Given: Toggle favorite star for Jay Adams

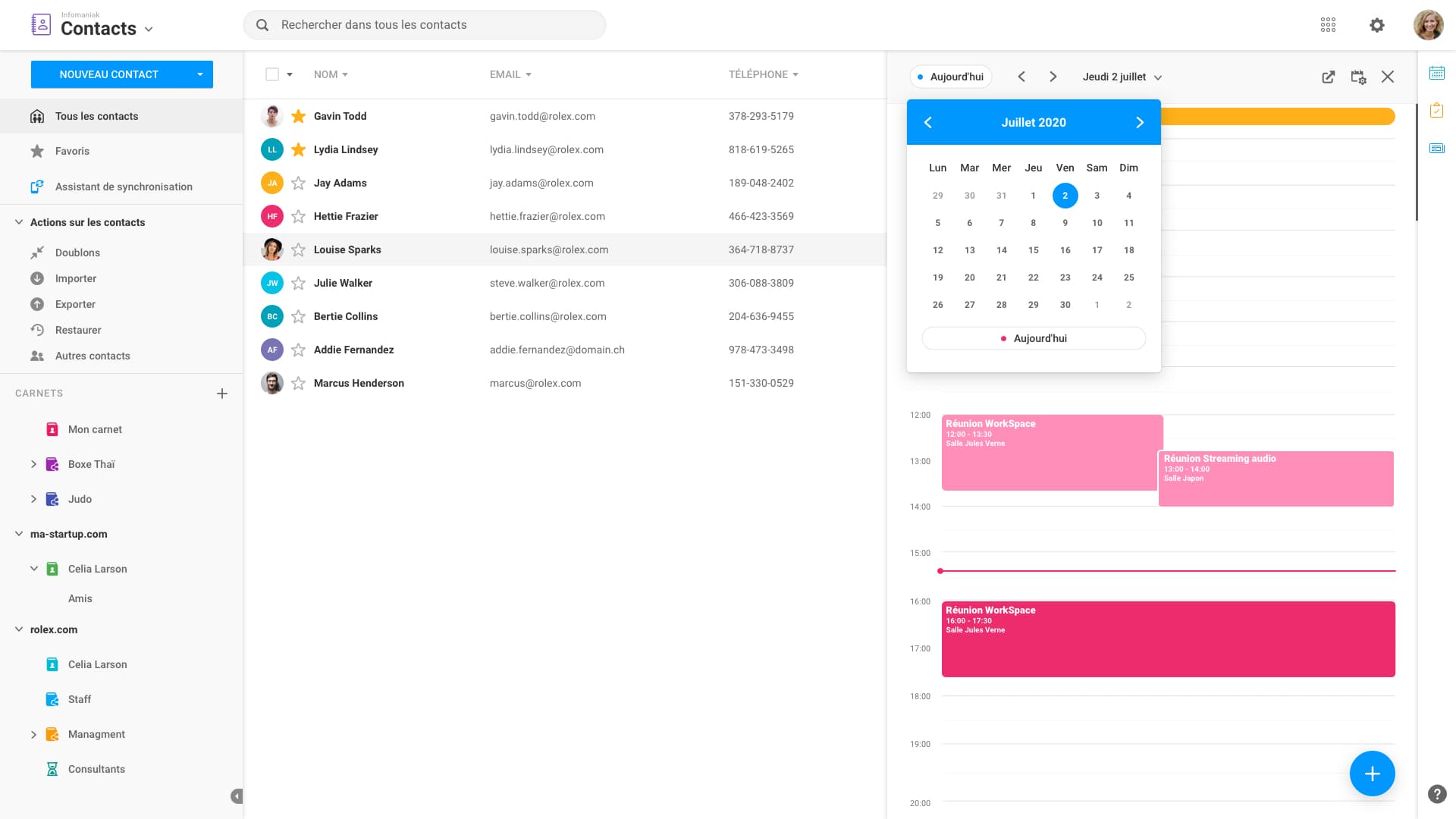Looking at the screenshot, I should pyautogui.click(x=299, y=183).
